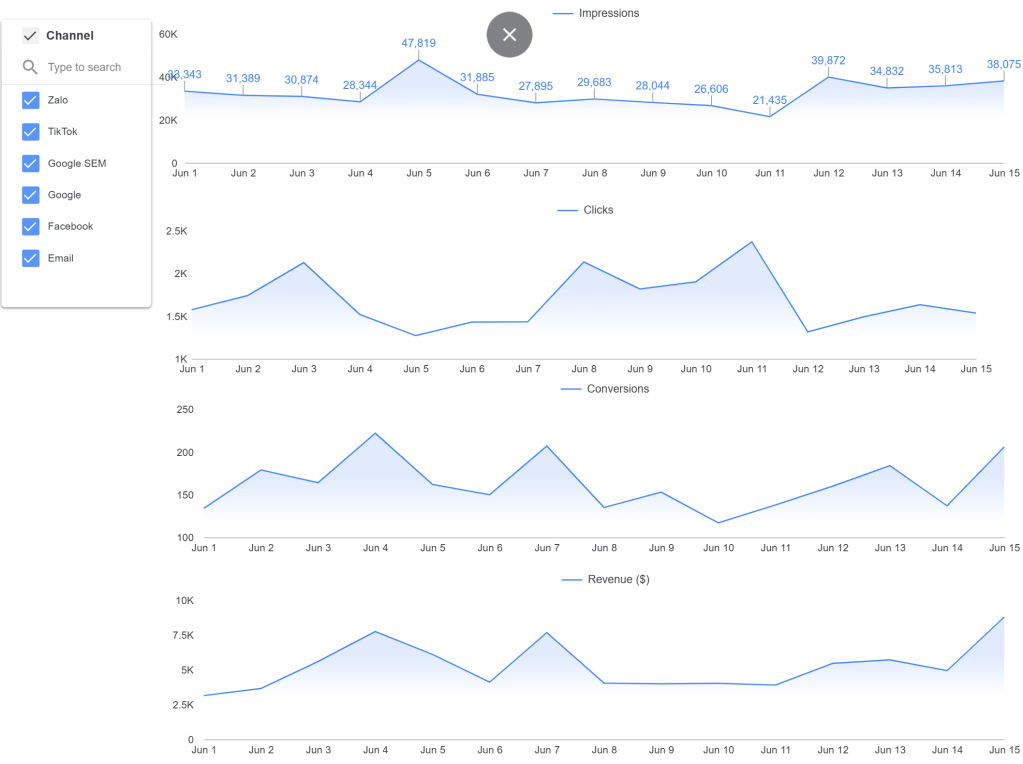This screenshot has height=764, width=1023.
Task: Click the Channel filter header title
Action: [x=70, y=36]
